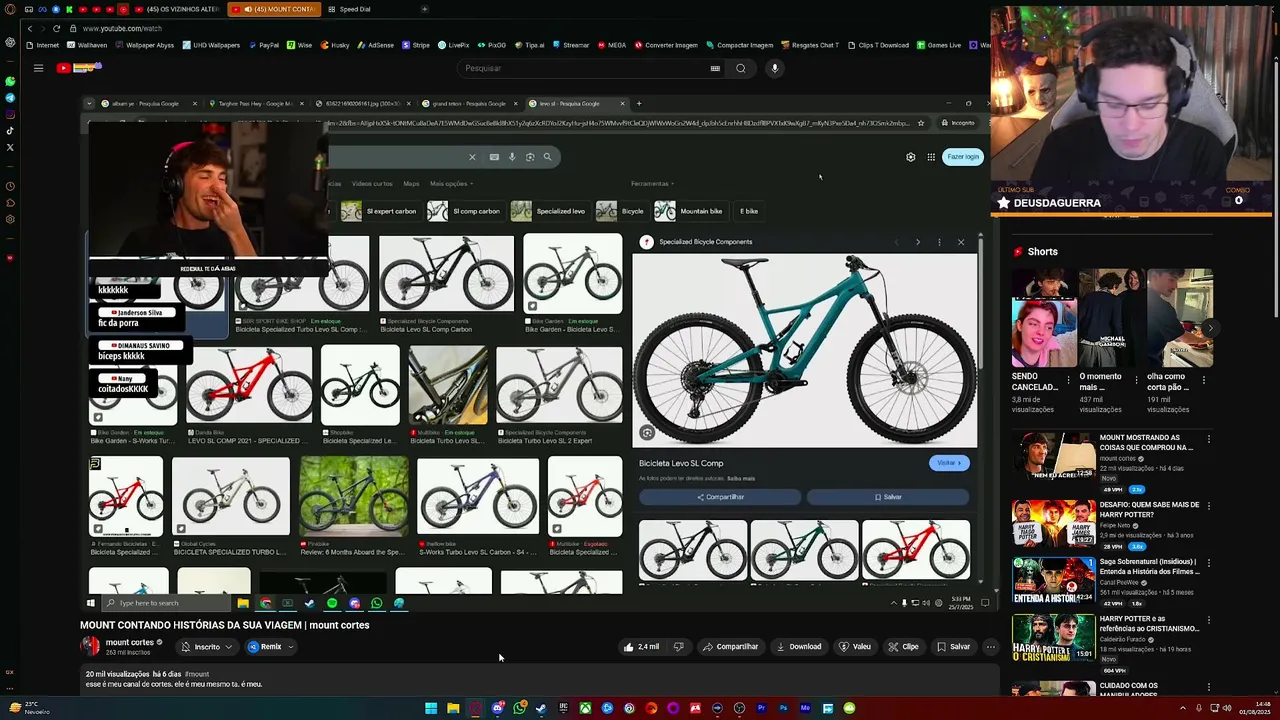Image resolution: width=1280 pixels, height=720 pixels.
Task: Click the Salvar button below video
Action: pos(953,647)
